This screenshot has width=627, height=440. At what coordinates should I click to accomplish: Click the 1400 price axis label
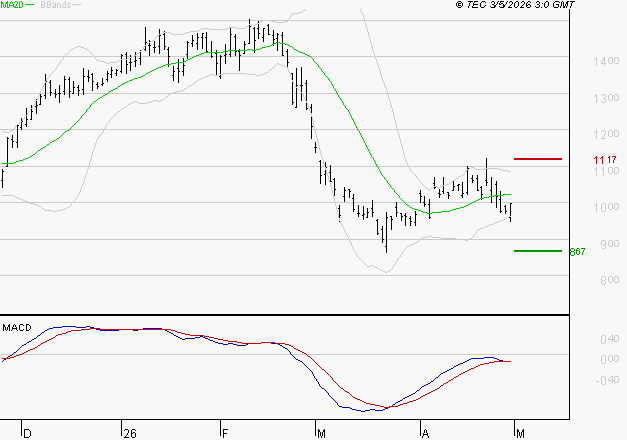pos(606,61)
